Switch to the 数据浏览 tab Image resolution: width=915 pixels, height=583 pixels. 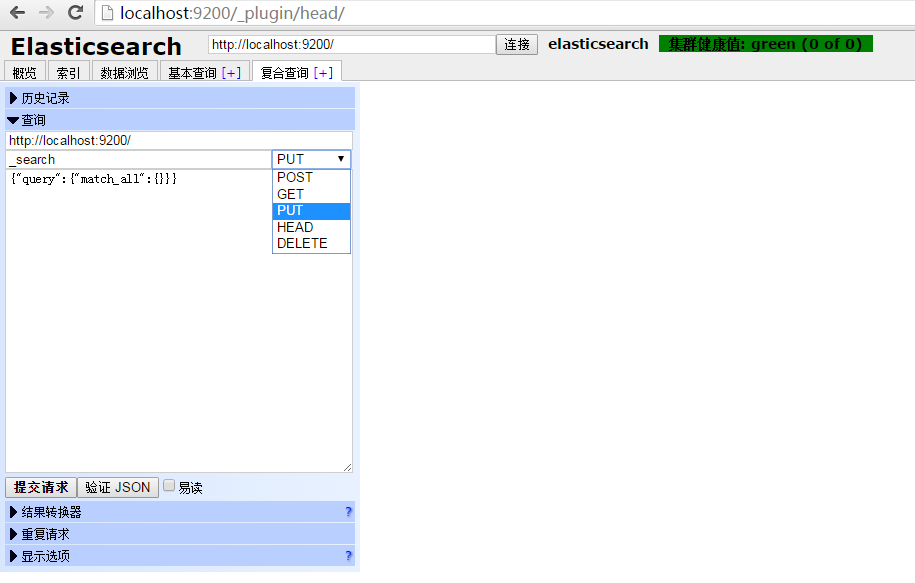[124, 71]
